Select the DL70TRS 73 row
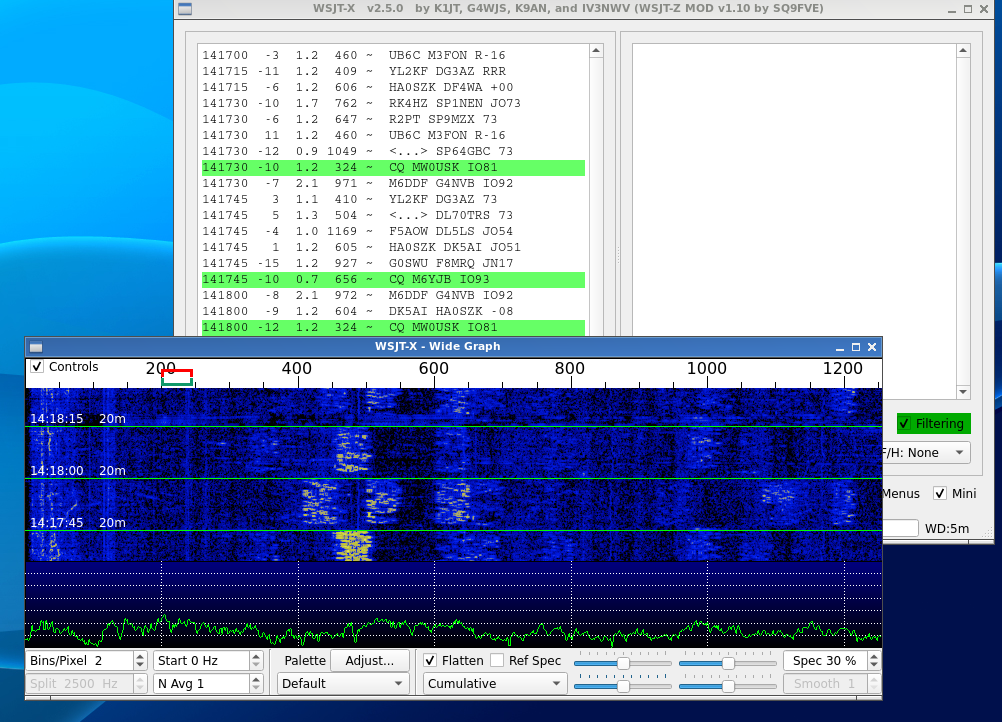The height and width of the screenshot is (722, 1002). click(393, 215)
